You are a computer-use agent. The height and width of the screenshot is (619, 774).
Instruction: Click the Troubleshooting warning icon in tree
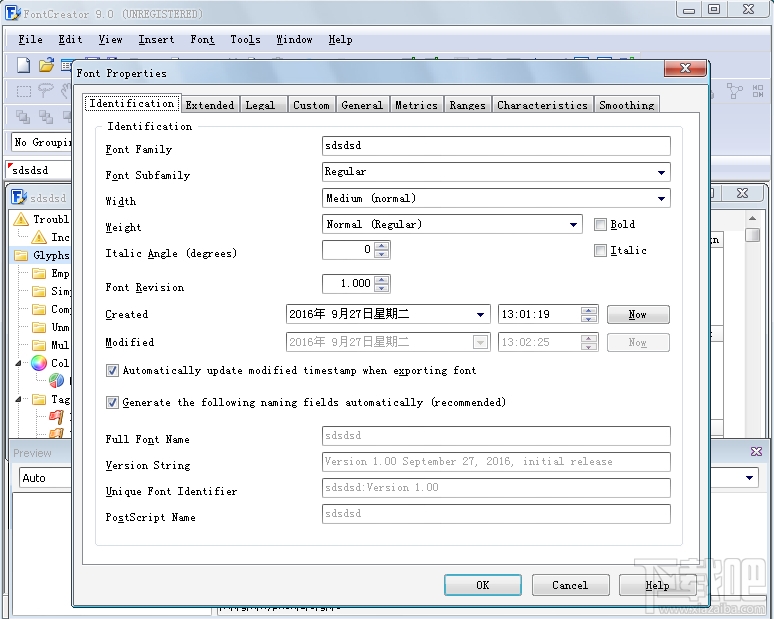click(x=21, y=219)
